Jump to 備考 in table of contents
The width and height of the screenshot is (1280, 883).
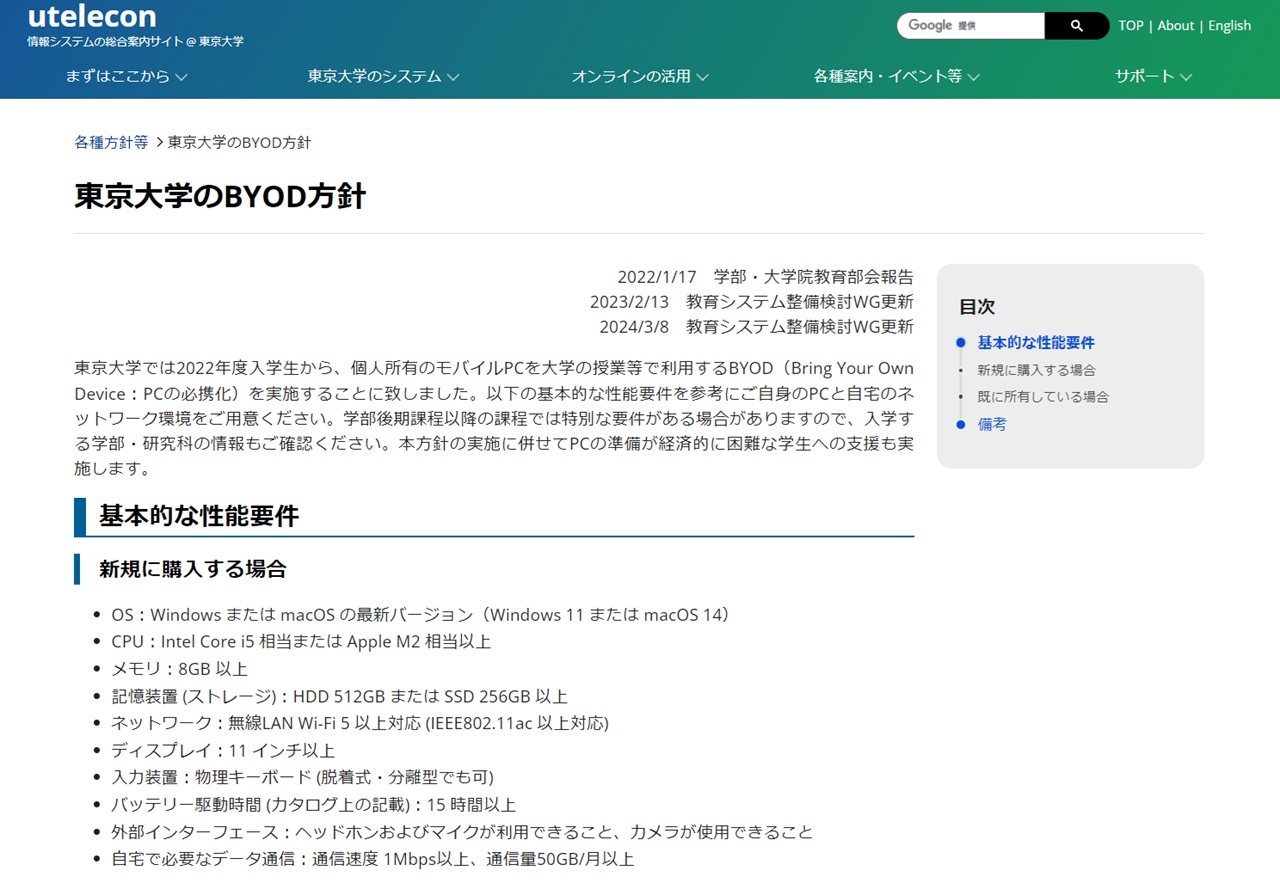(x=992, y=424)
